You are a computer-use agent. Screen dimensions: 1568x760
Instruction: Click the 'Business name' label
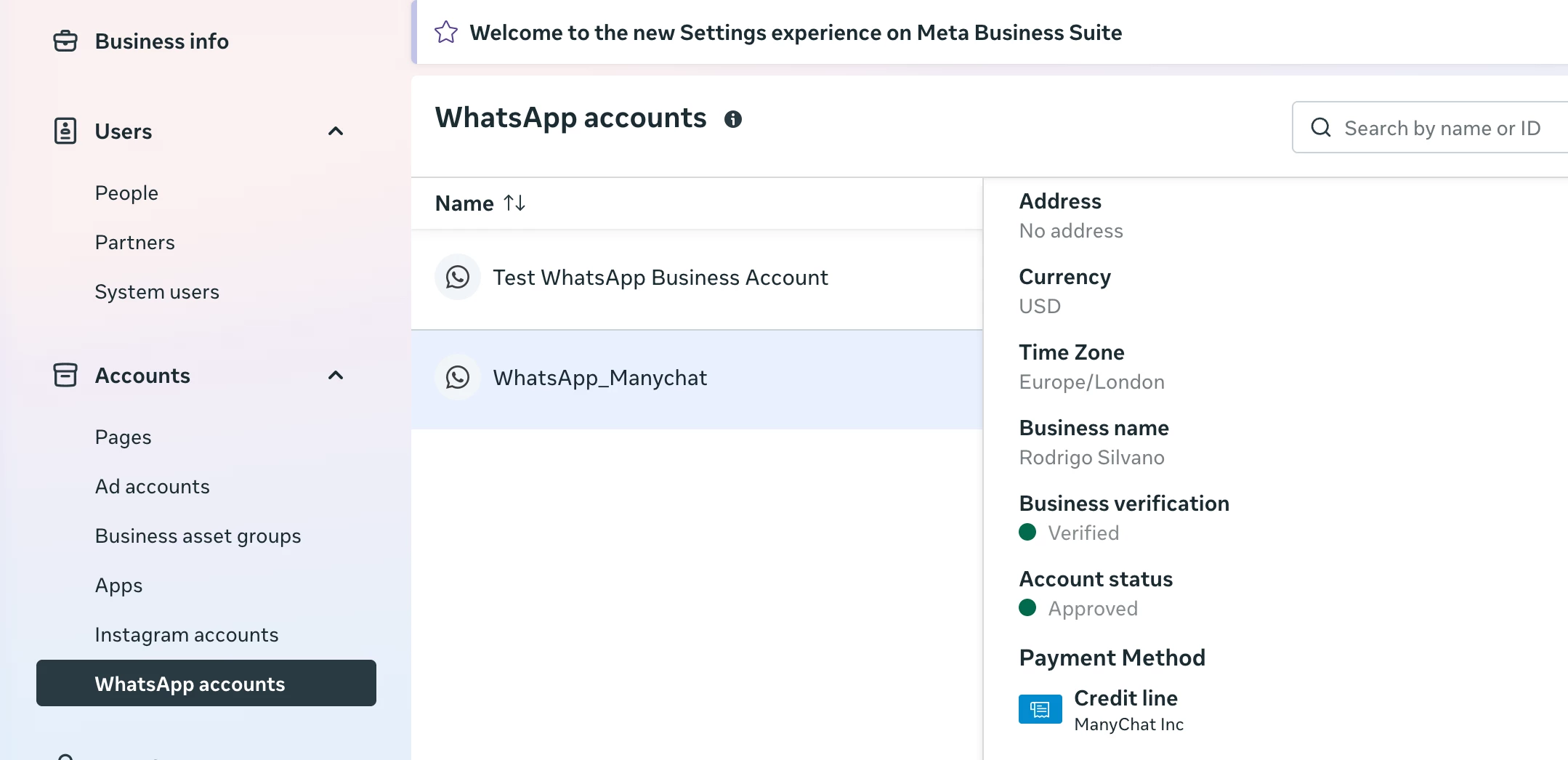pyautogui.click(x=1094, y=427)
